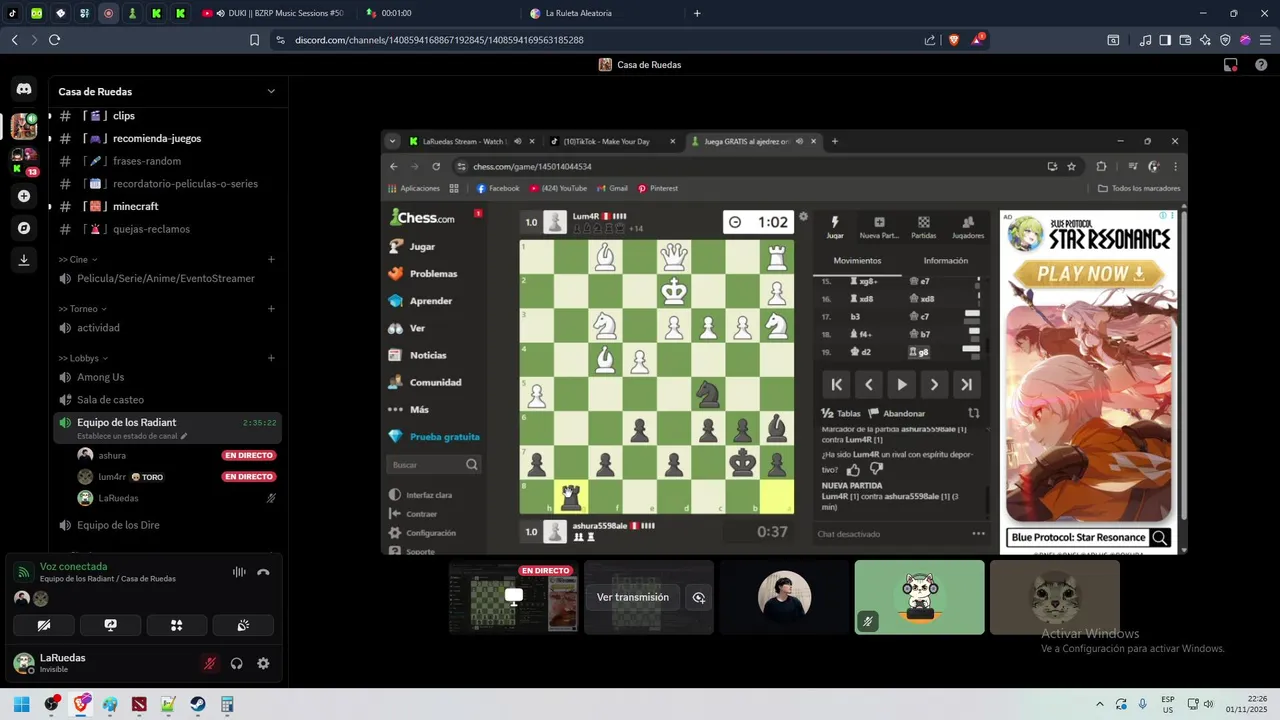1280x720 pixels.
Task: Switch to La Ruleta Aleatoria tab
Action: pyautogui.click(x=601, y=13)
